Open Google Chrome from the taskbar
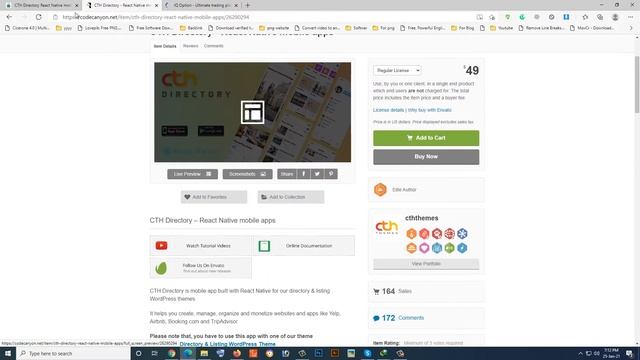 click(171, 353)
